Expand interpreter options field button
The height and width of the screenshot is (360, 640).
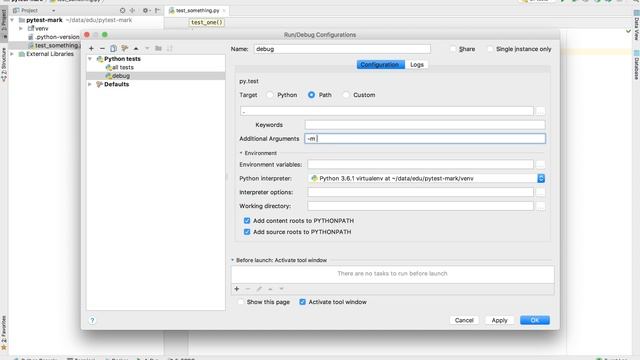540,192
